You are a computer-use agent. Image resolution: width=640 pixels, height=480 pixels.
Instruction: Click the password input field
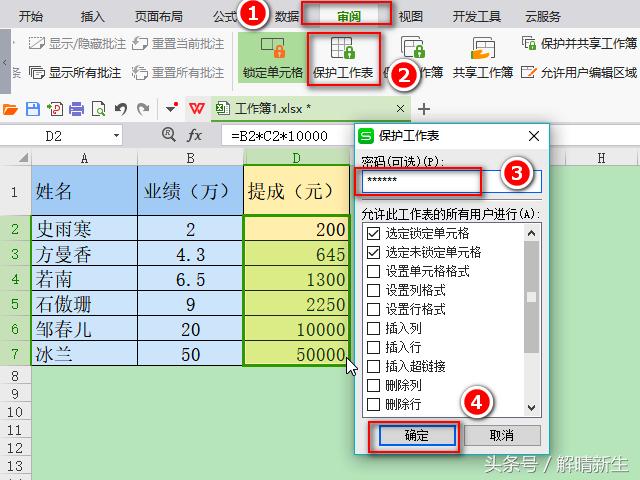pos(451,181)
